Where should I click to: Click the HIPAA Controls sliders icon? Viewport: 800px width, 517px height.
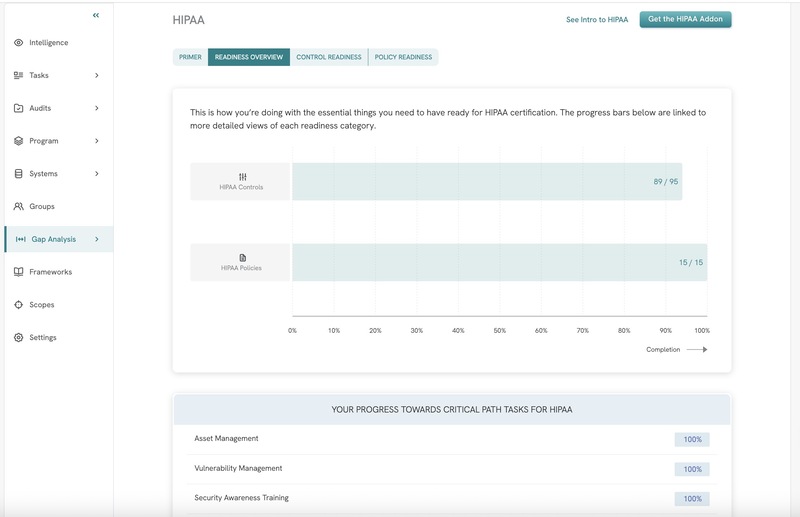point(242,177)
